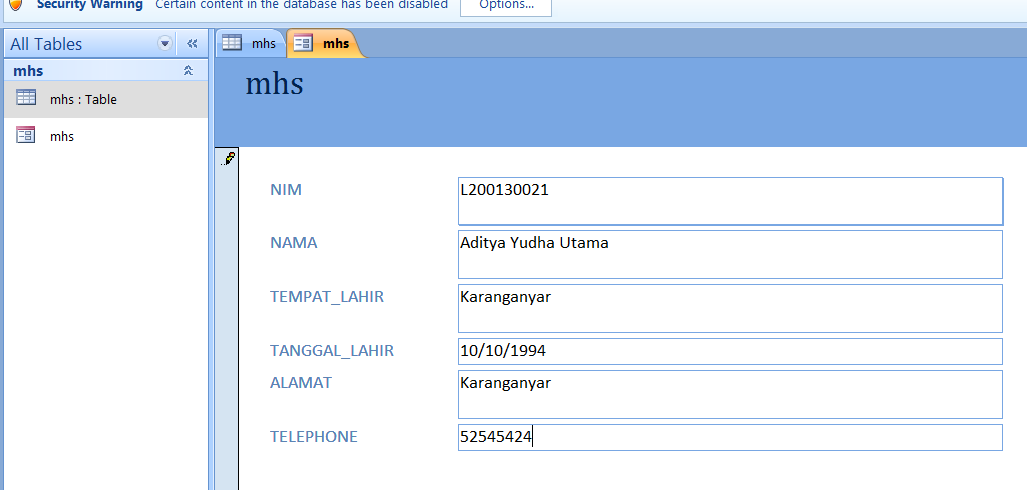
Task: Switch to the mhs form tab
Action: (x=325, y=44)
